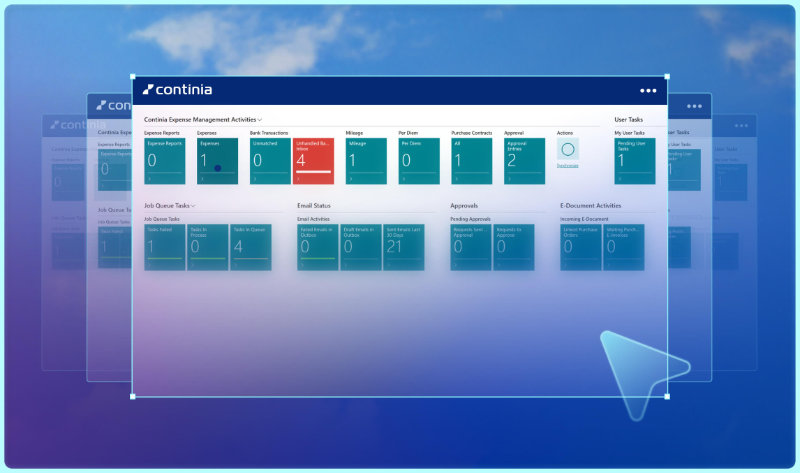Image resolution: width=800 pixels, height=473 pixels.
Task: Open the Mileage tile showing 1
Action: coord(366,161)
